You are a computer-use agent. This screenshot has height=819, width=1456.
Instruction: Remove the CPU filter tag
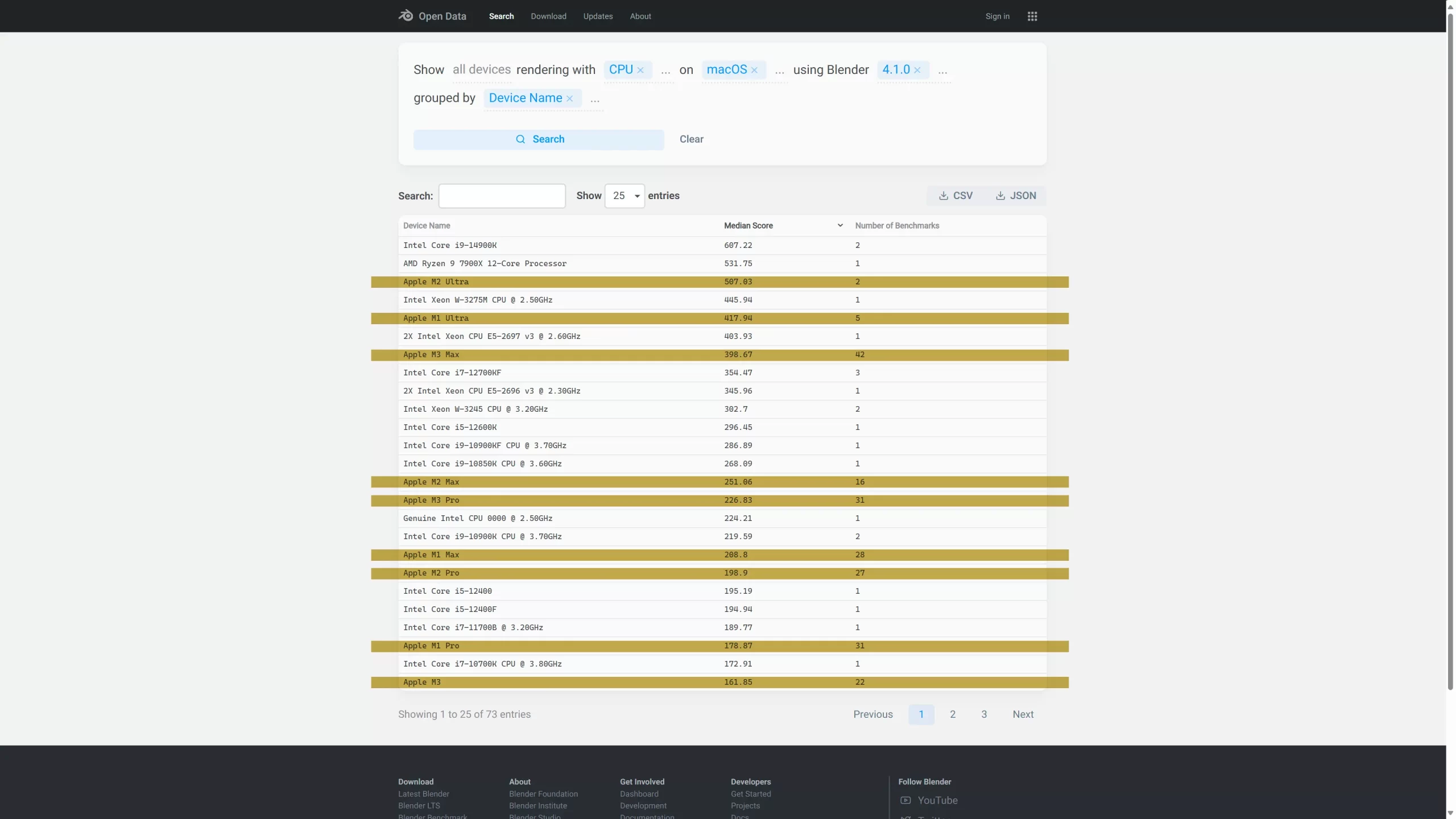click(640, 70)
